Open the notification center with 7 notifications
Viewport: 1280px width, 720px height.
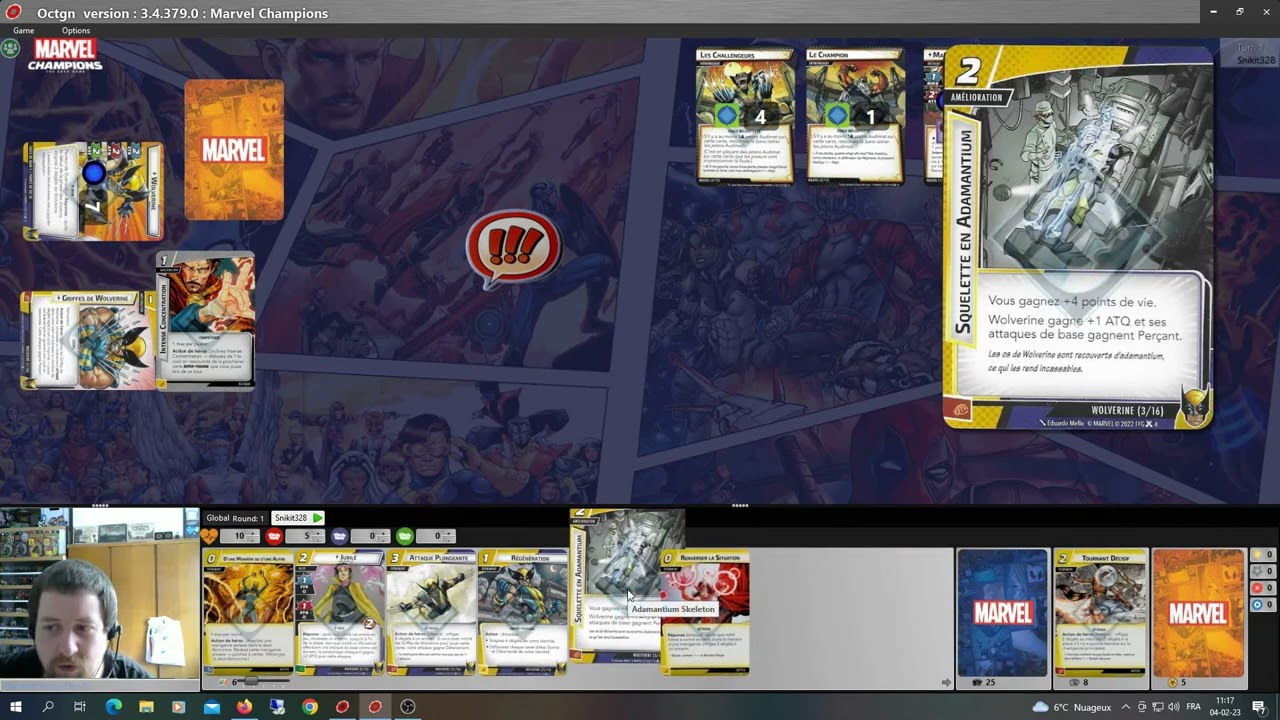(1259, 707)
